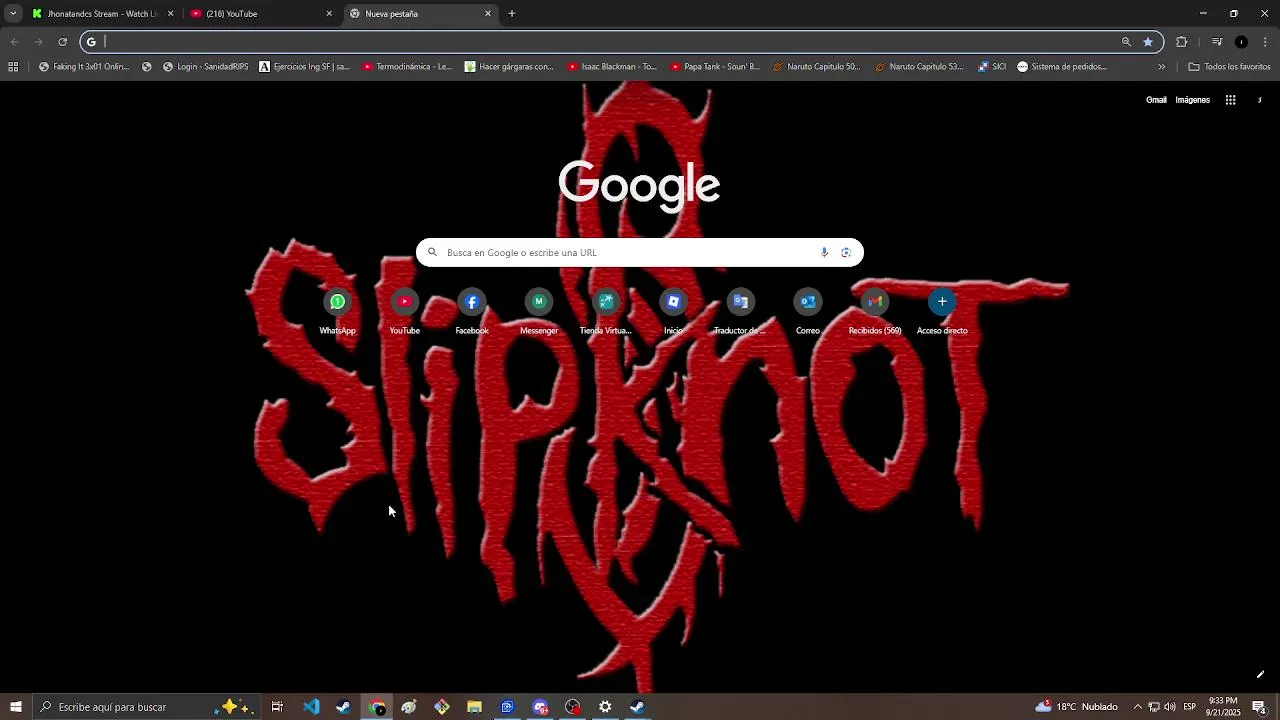
Task: Open the volume control in tray
Action: click(1170, 707)
